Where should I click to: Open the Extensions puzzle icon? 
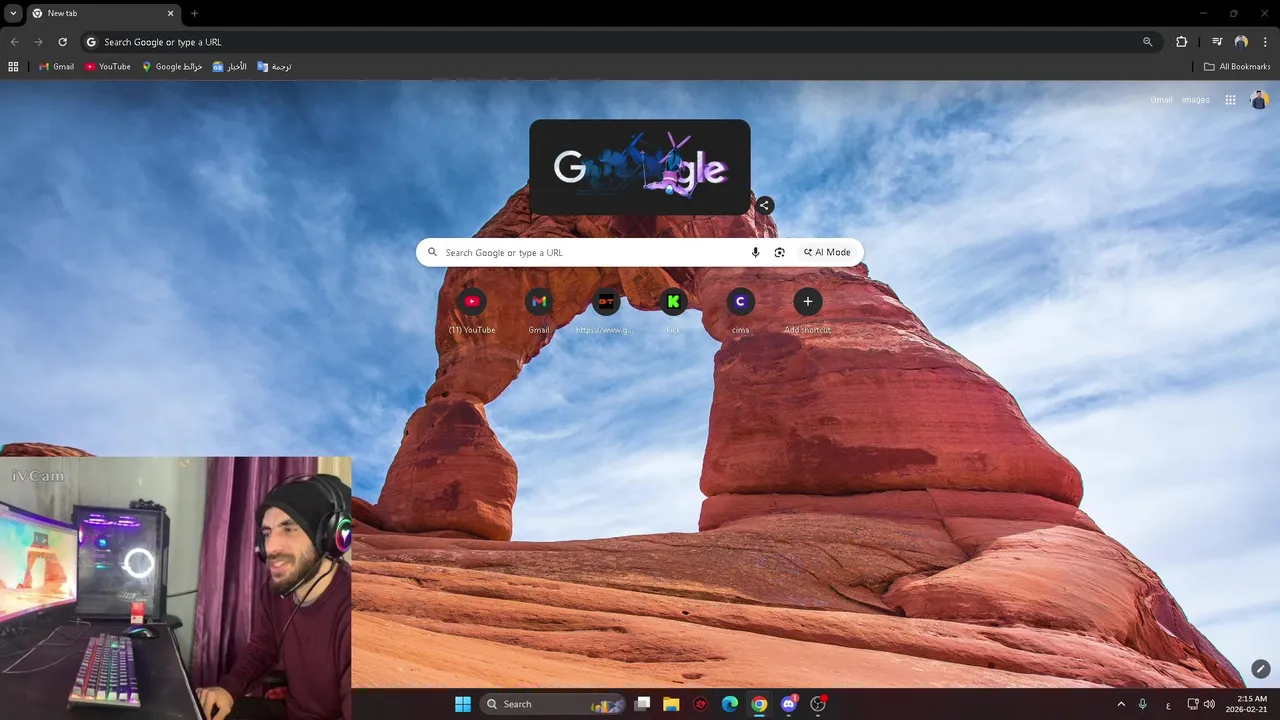(1181, 42)
